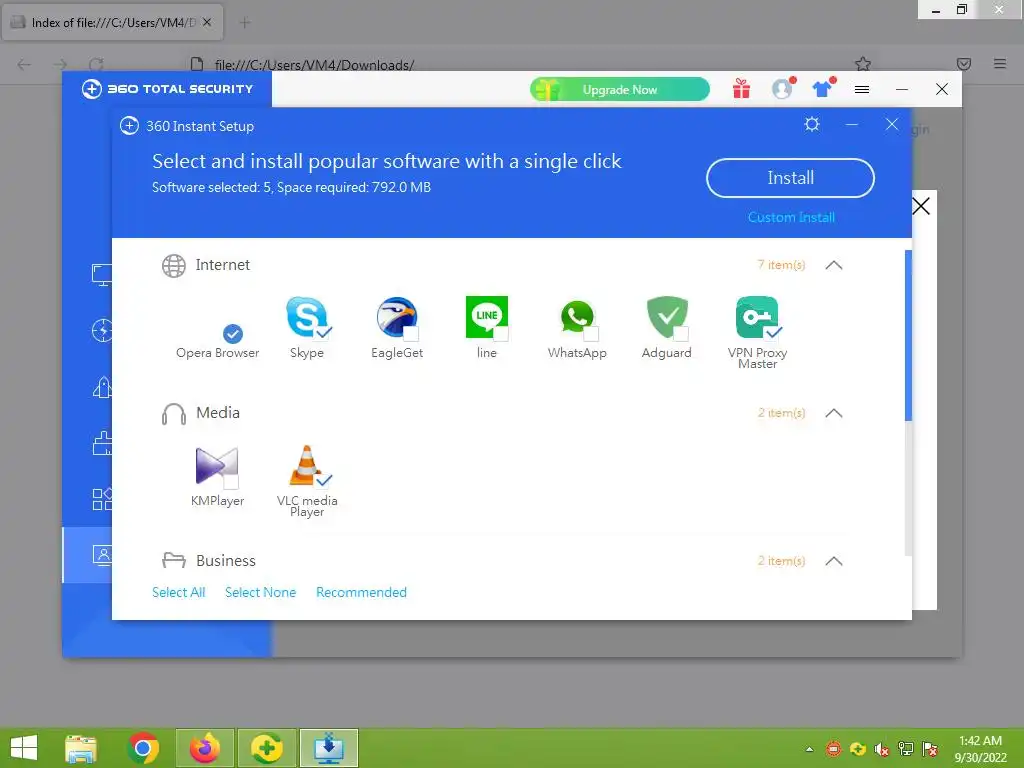Image resolution: width=1024 pixels, height=768 pixels.
Task: Collapse the Internet category section
Action: pyautogui.click(x=833, y=265)
